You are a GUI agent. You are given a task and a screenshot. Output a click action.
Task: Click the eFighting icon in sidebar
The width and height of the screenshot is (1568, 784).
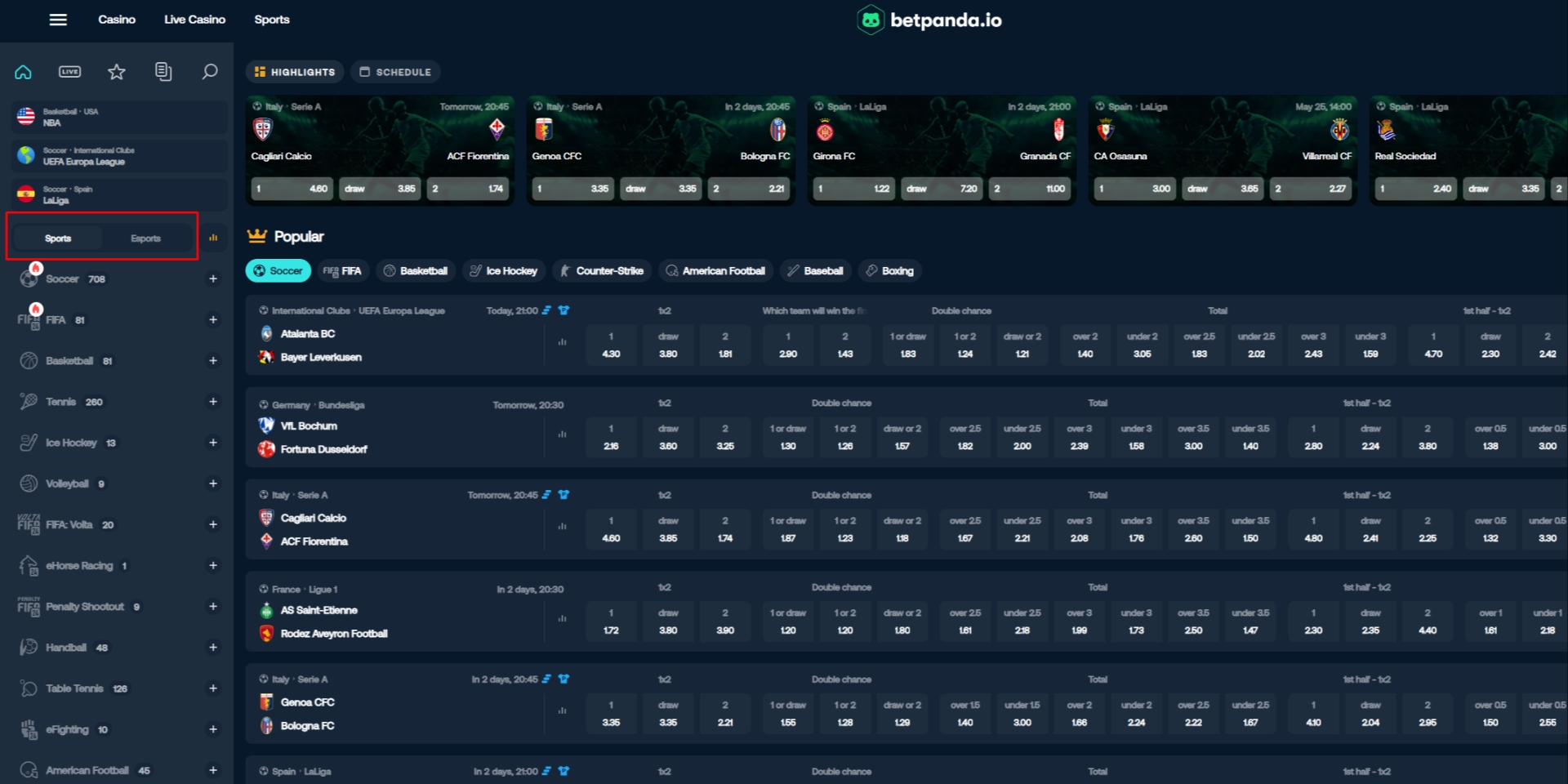pos(29,729)
